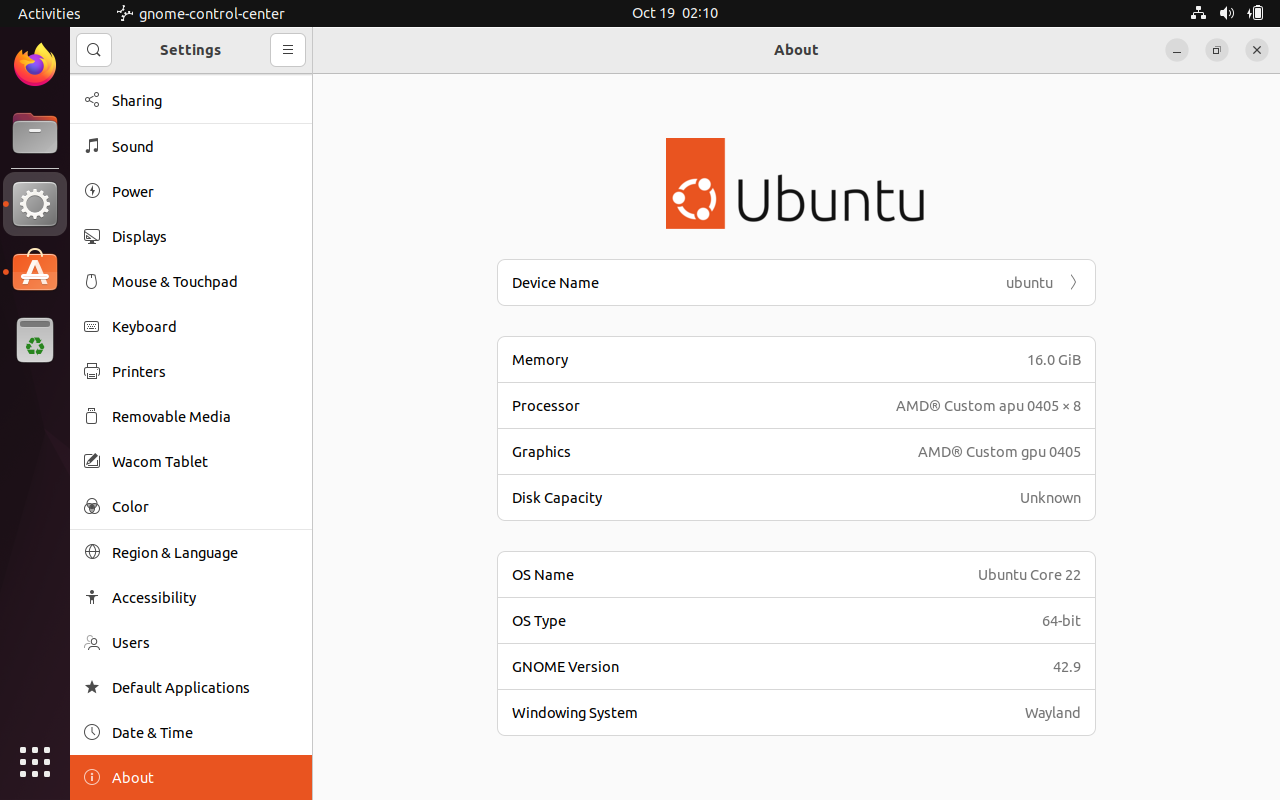Click the Keyboard icon in sidebar
The width and height of the screenshot is (1280, 800).
tap(92, 326)
